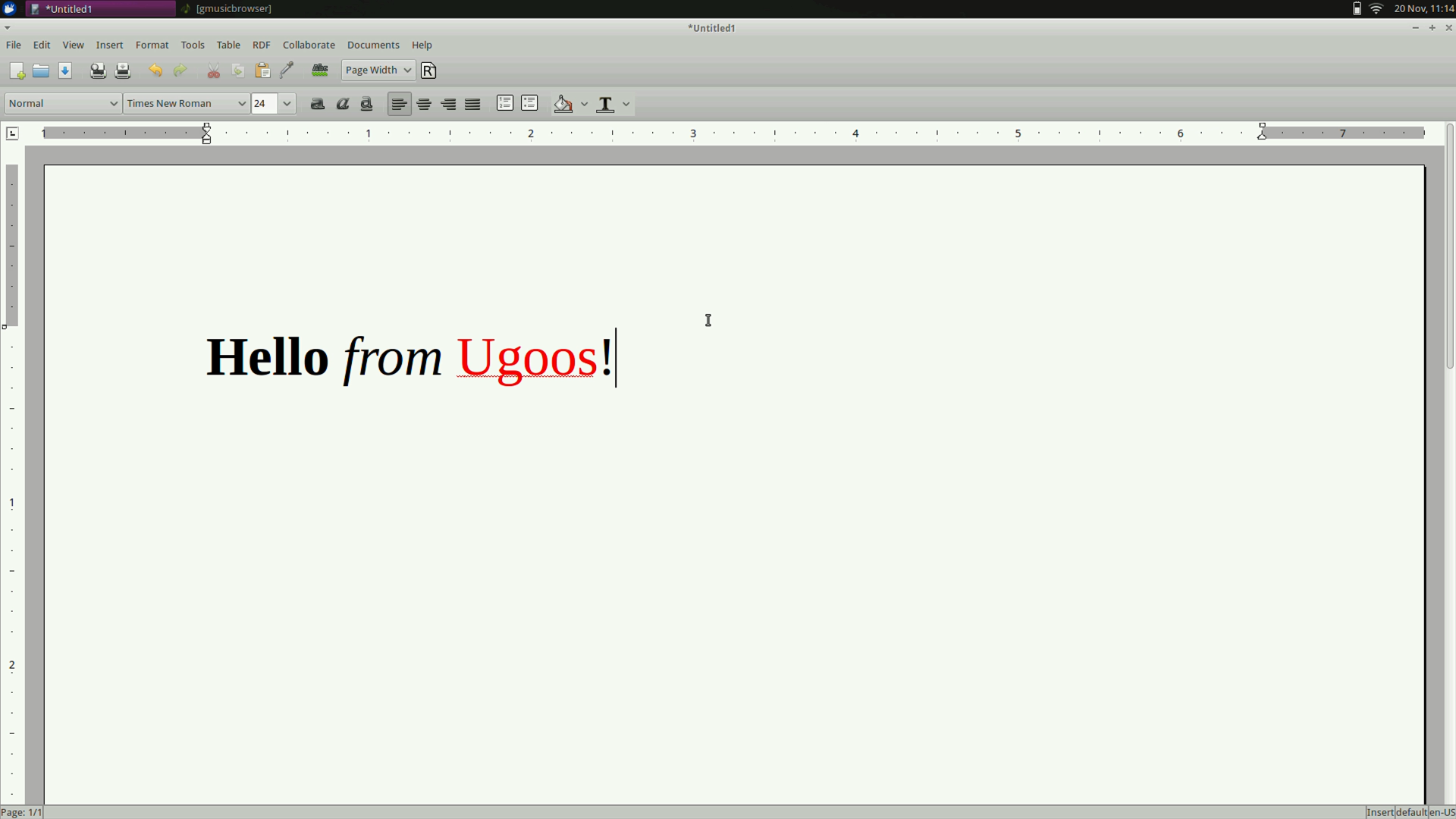This screenshot has width=1456, height=819.
Task: Open the Collaborate menu
Action: pos(309,45)
